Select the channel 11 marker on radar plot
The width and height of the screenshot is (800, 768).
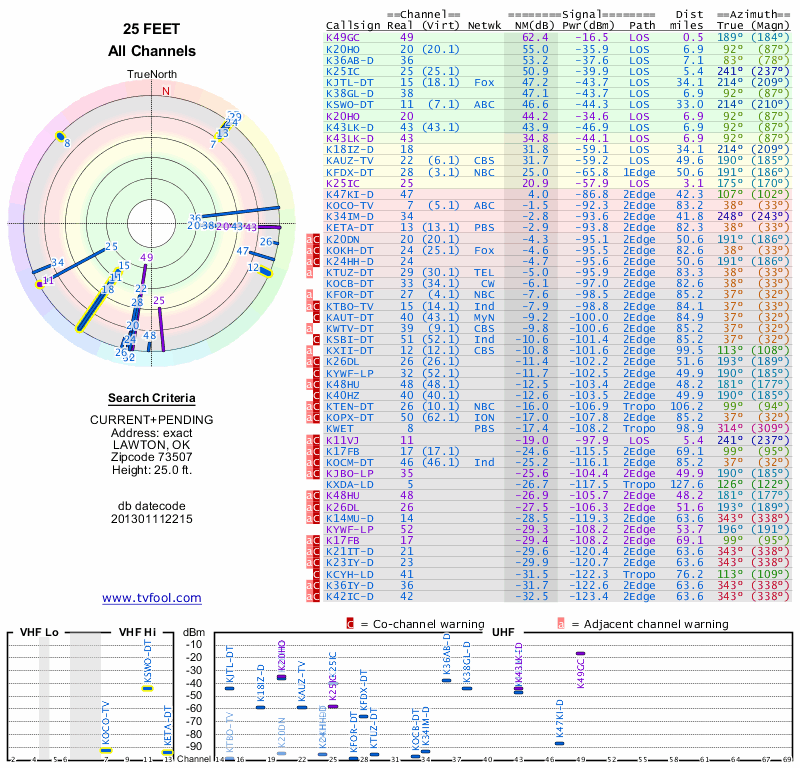(x=39, y=284)
